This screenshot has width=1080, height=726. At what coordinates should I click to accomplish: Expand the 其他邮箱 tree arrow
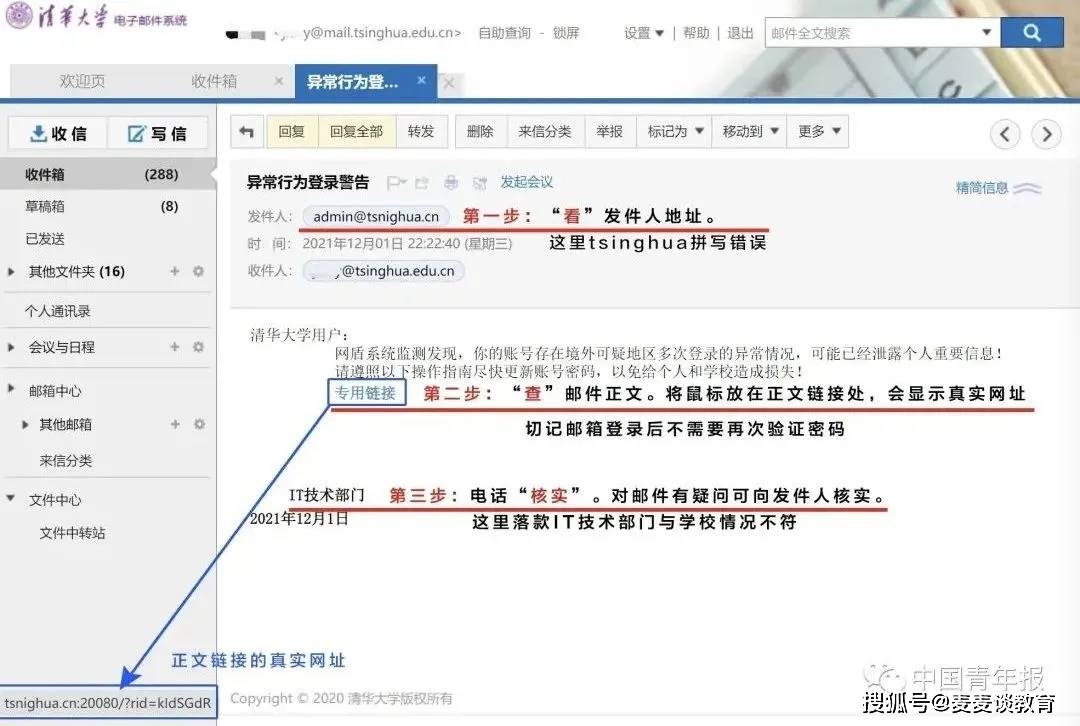(25, 424)
